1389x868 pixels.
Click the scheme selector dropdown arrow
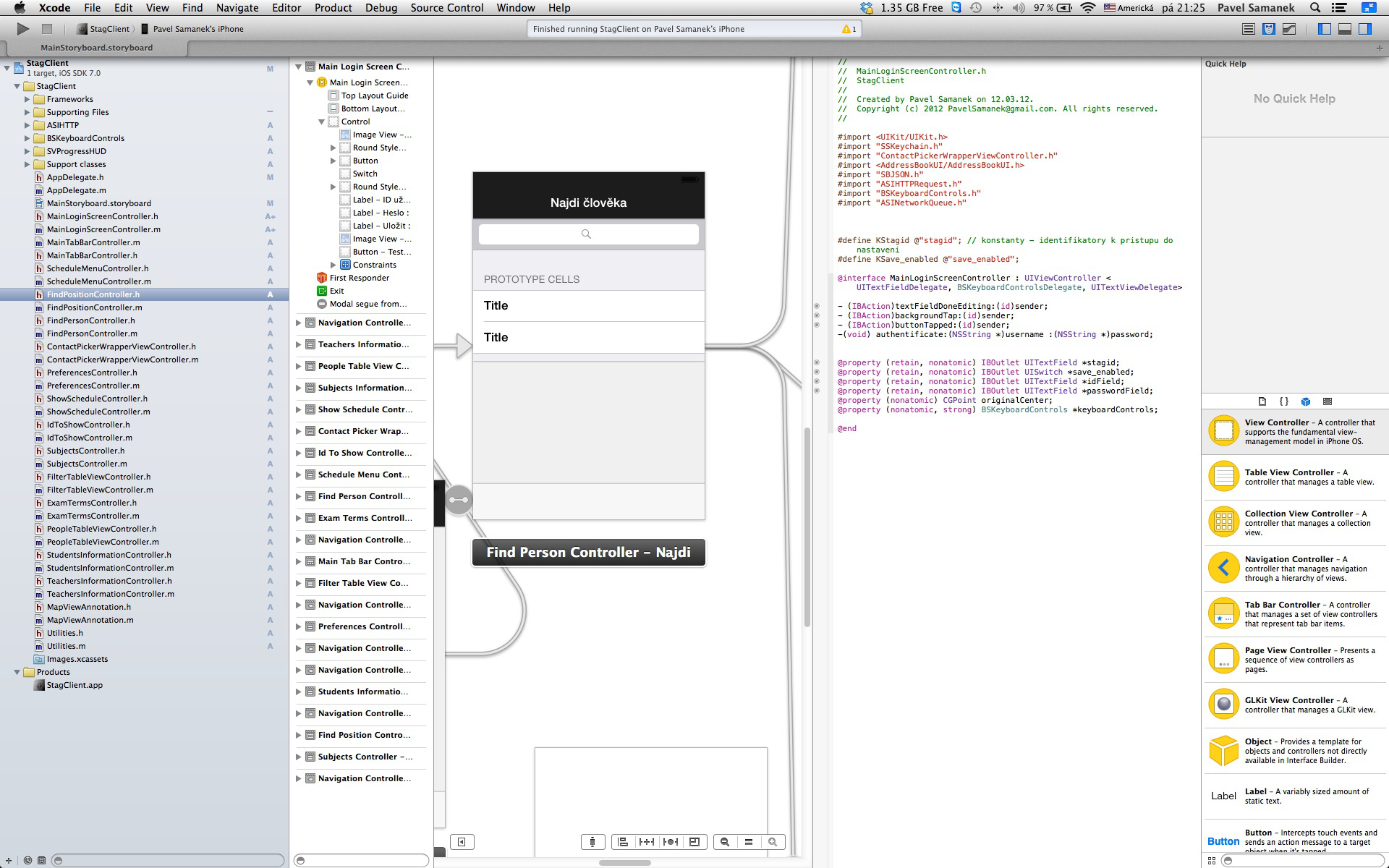[x=132, y=29]
